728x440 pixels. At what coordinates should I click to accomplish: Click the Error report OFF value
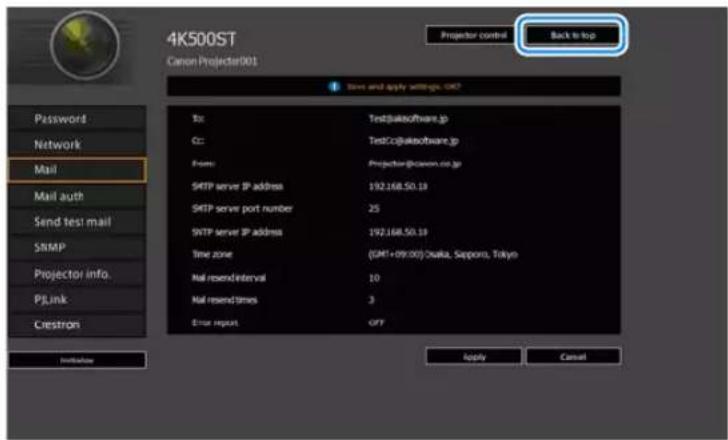point(376,323)
